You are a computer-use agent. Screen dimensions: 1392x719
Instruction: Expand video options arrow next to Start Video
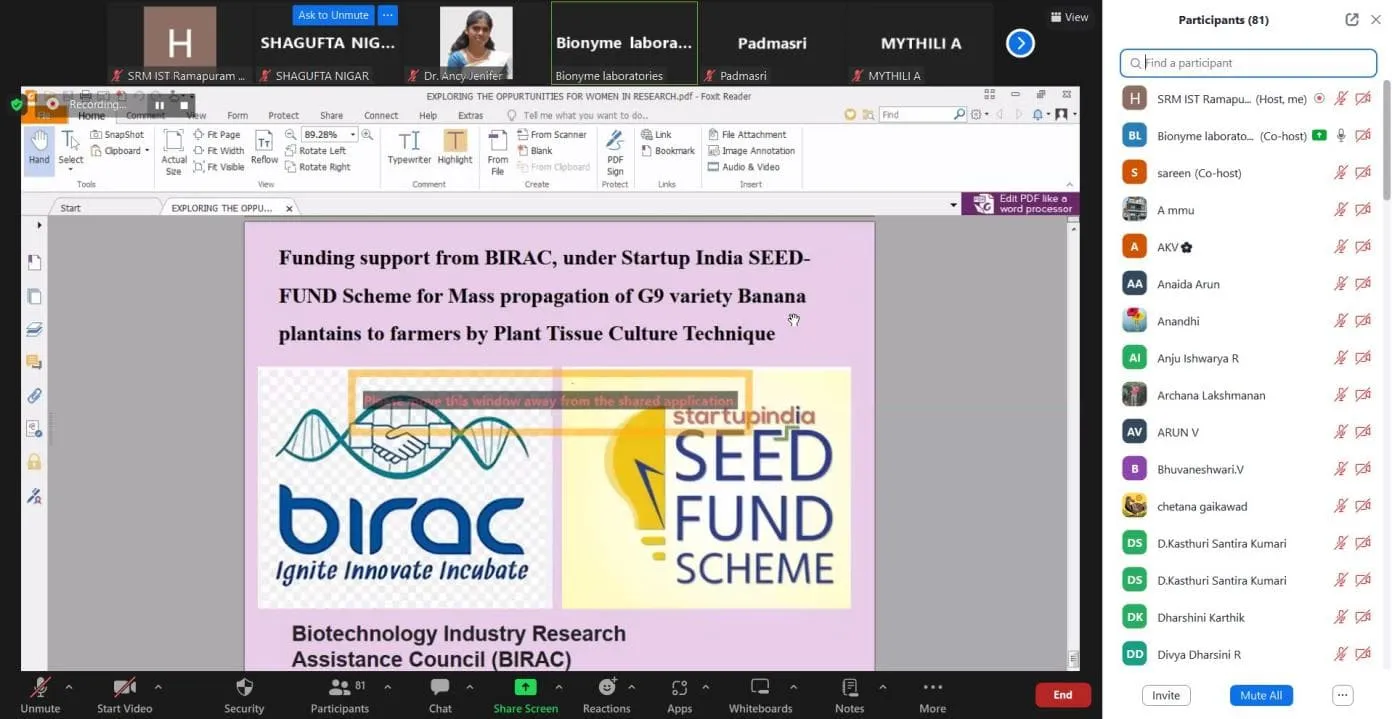pos(158,687)
